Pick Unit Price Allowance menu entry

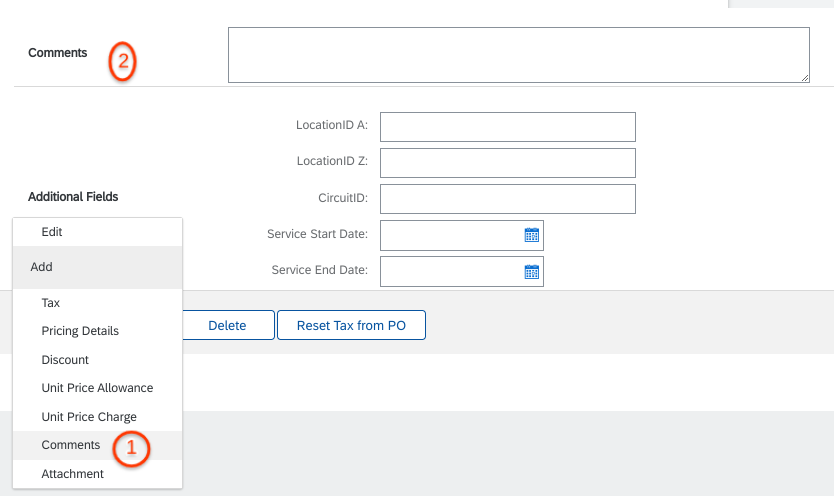(97, 388)
